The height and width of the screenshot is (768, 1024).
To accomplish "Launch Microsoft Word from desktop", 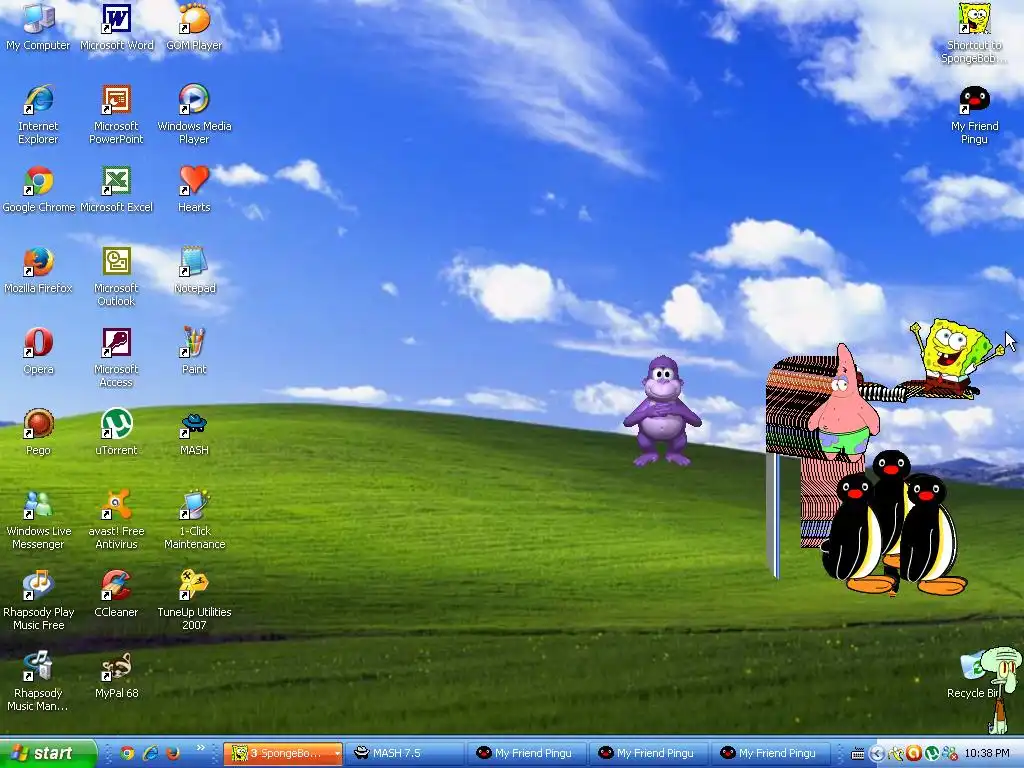I will pyautogui.click(x=116, y=27).
